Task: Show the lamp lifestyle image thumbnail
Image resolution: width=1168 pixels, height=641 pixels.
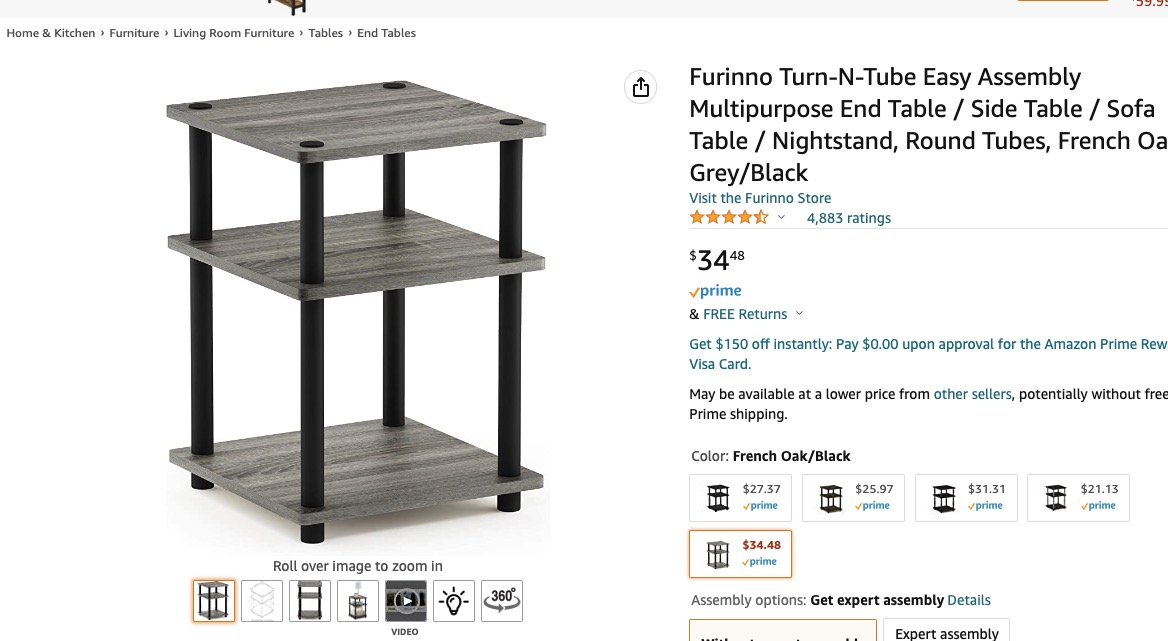Action: 358,601
